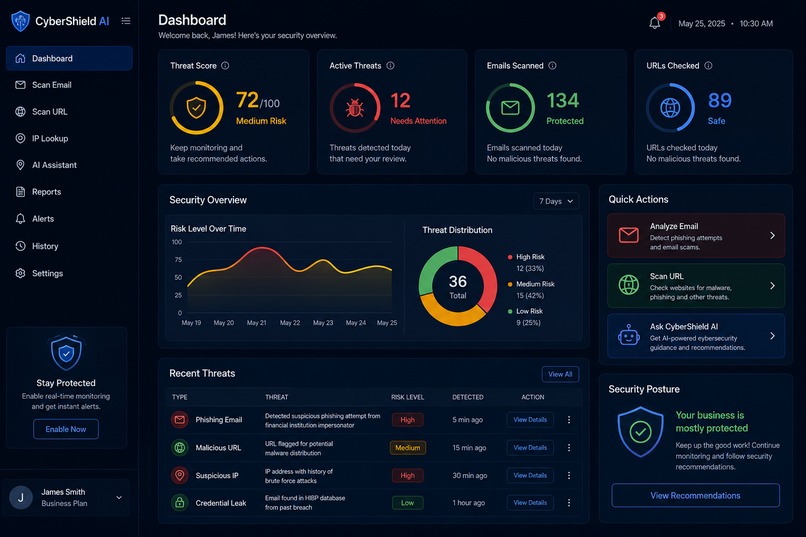The width and height of the screenshot is (806, 537).
Task: Click the High badge in Phishing Email row
Action: [408, 420]
